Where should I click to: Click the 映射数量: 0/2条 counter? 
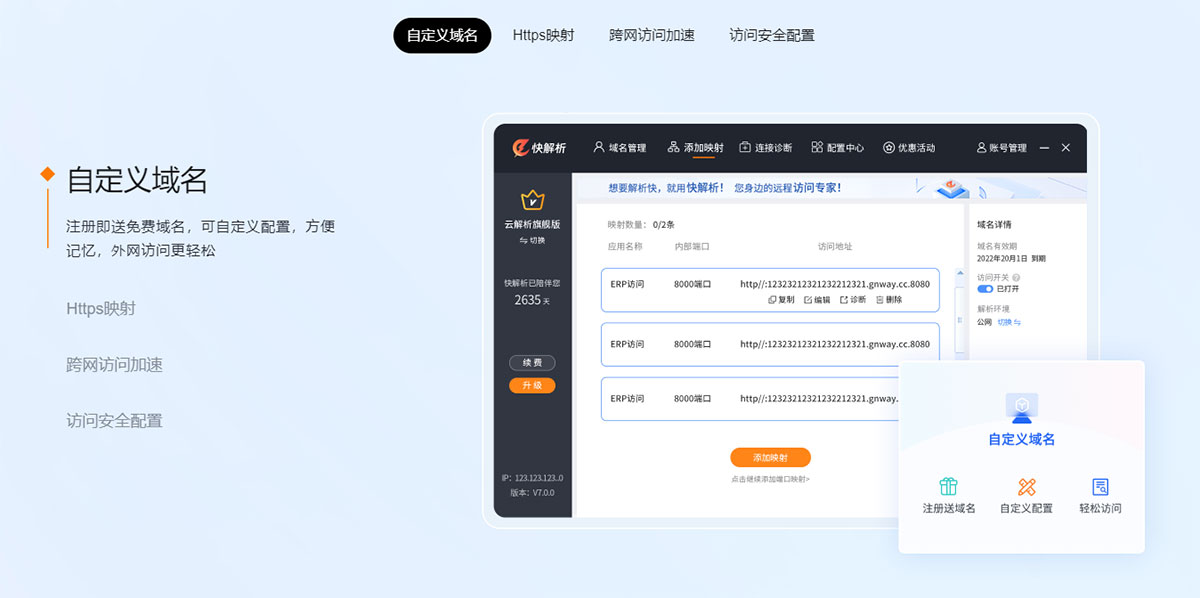pos(642,224)
